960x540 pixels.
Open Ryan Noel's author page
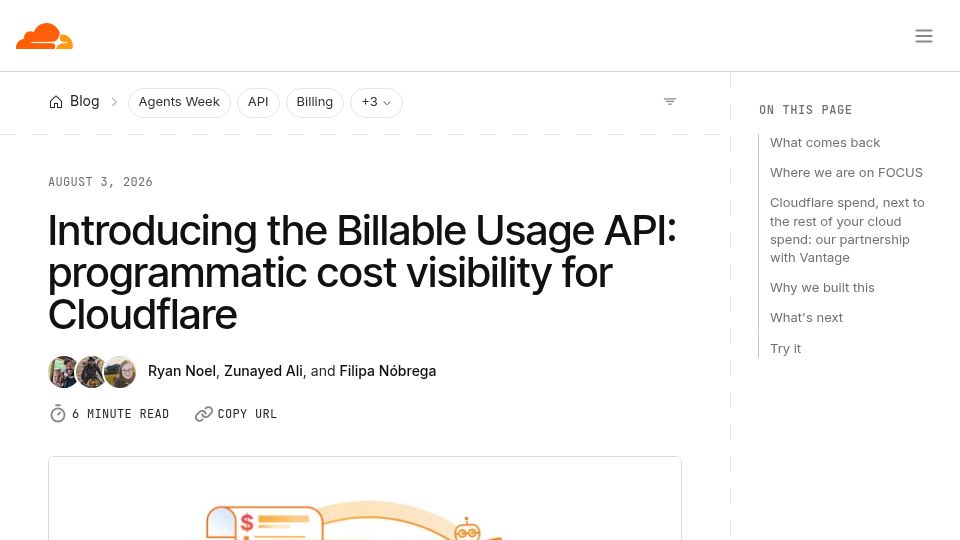(182, 371)
